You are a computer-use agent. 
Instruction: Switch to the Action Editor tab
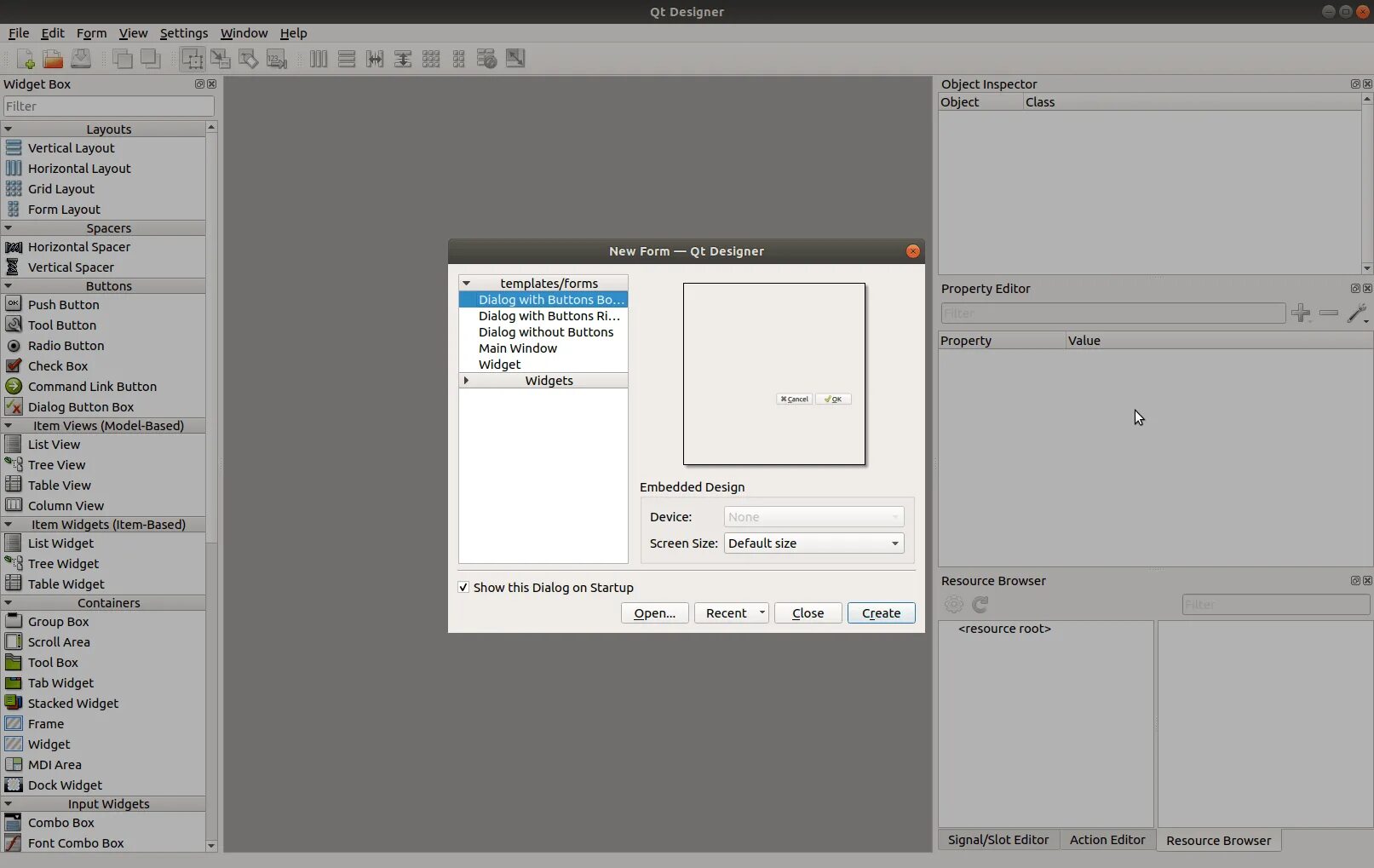tap(1107, 840)
